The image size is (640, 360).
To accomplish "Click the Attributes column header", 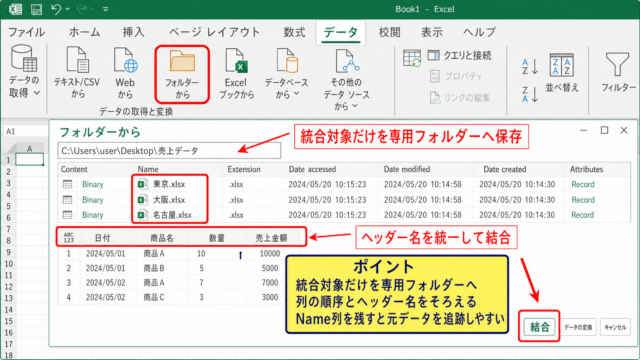I will (586, 169).
